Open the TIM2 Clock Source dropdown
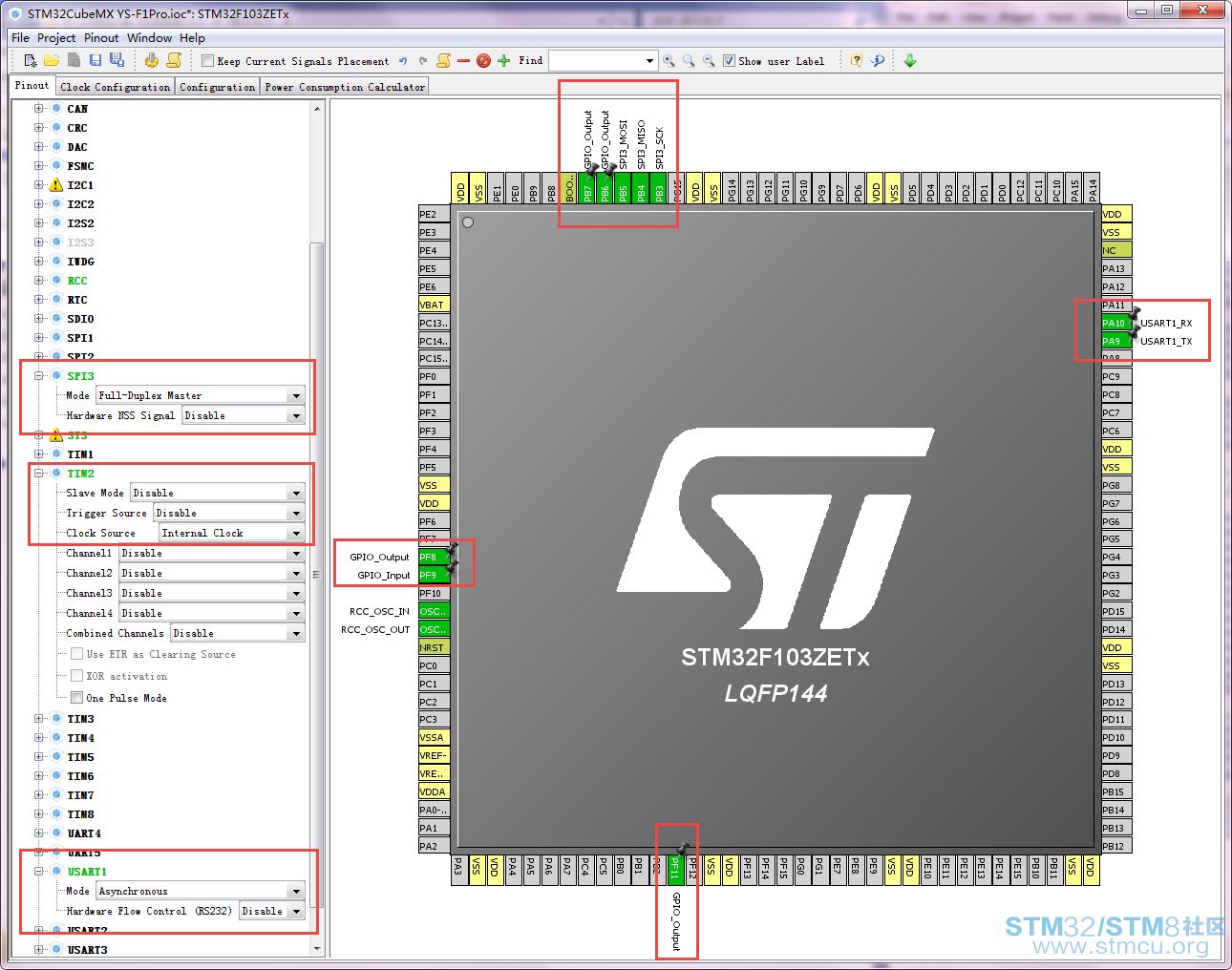 [x=232, y=533]
